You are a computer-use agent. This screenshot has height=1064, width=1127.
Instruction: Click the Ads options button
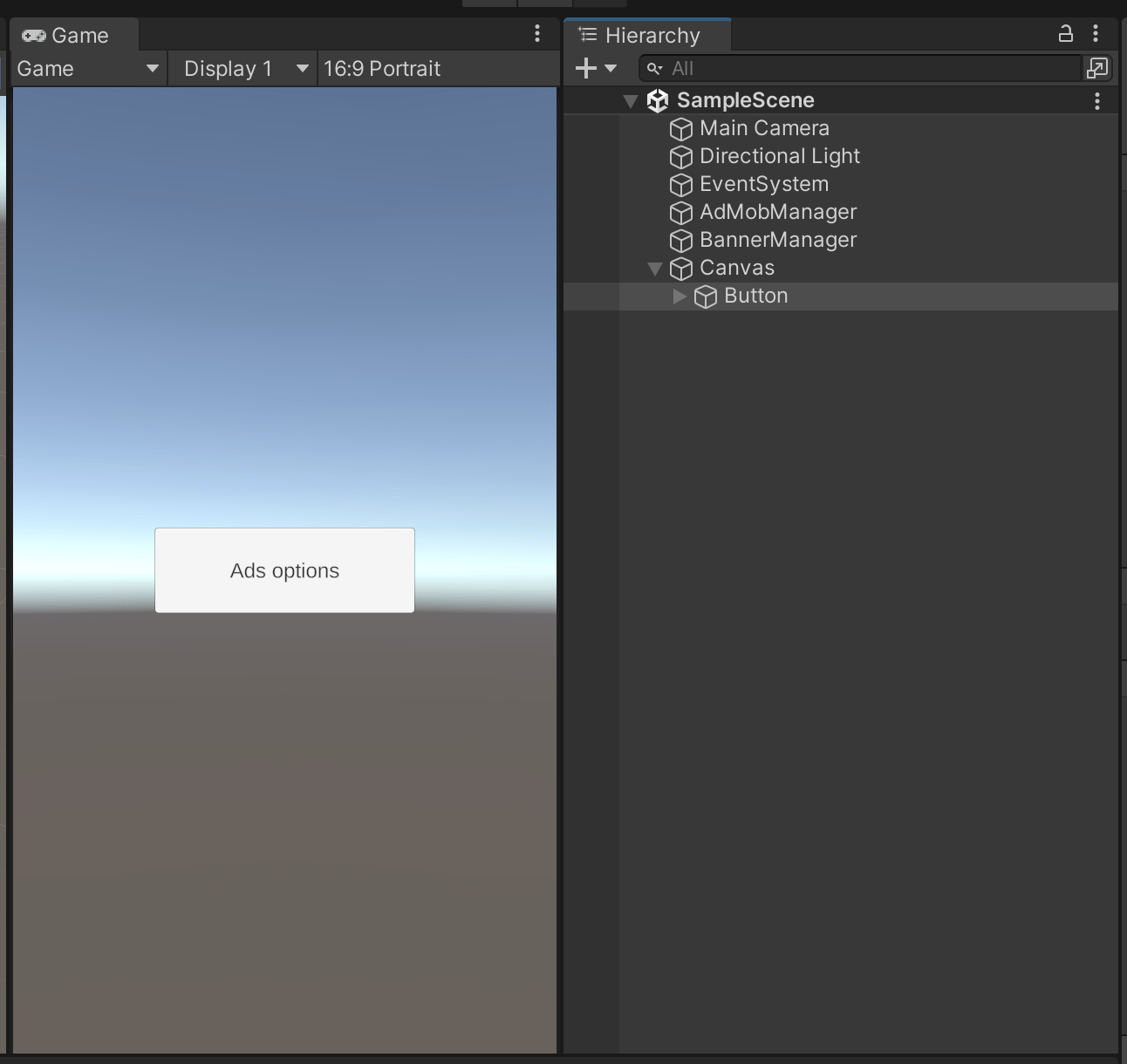[x=284, y=570]
